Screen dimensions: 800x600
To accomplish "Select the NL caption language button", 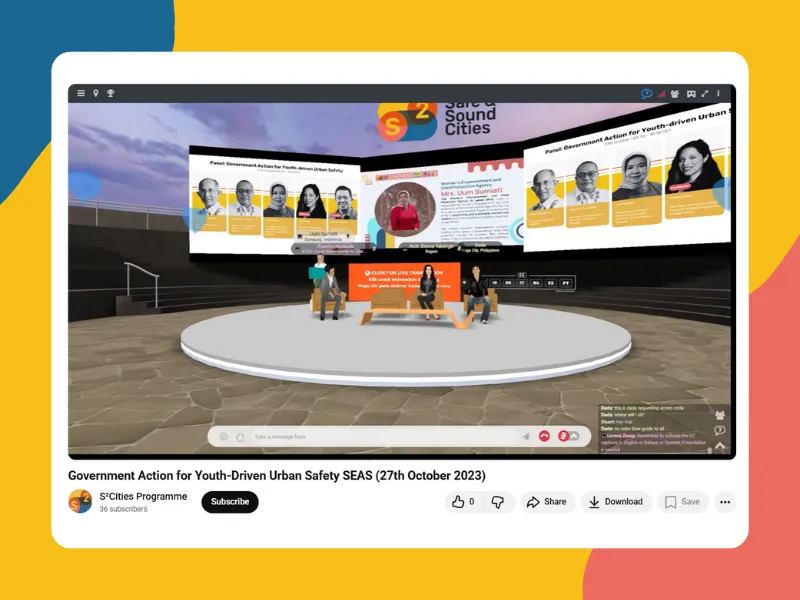I will (x=536, y=283).
